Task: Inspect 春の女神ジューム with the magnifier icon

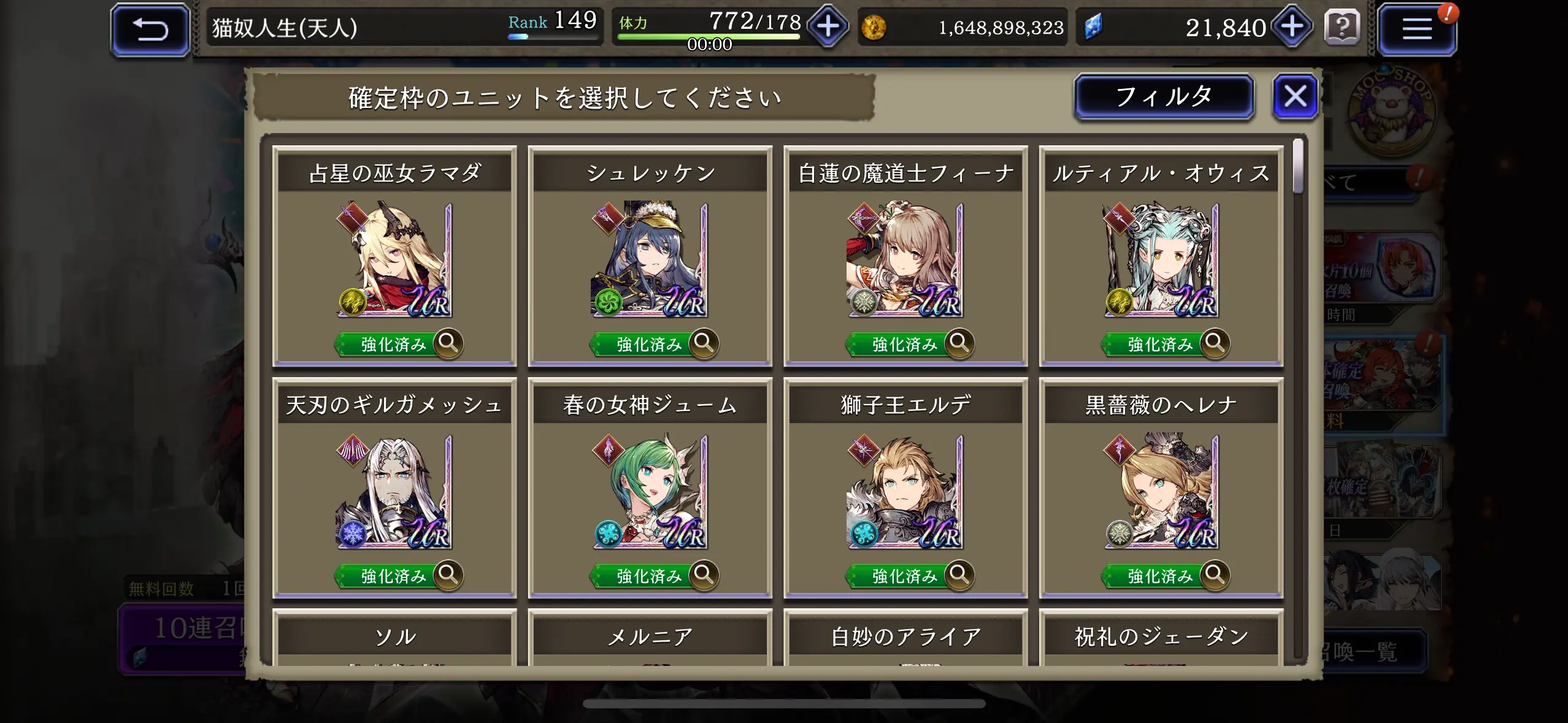Action: [x=704, y=575]
